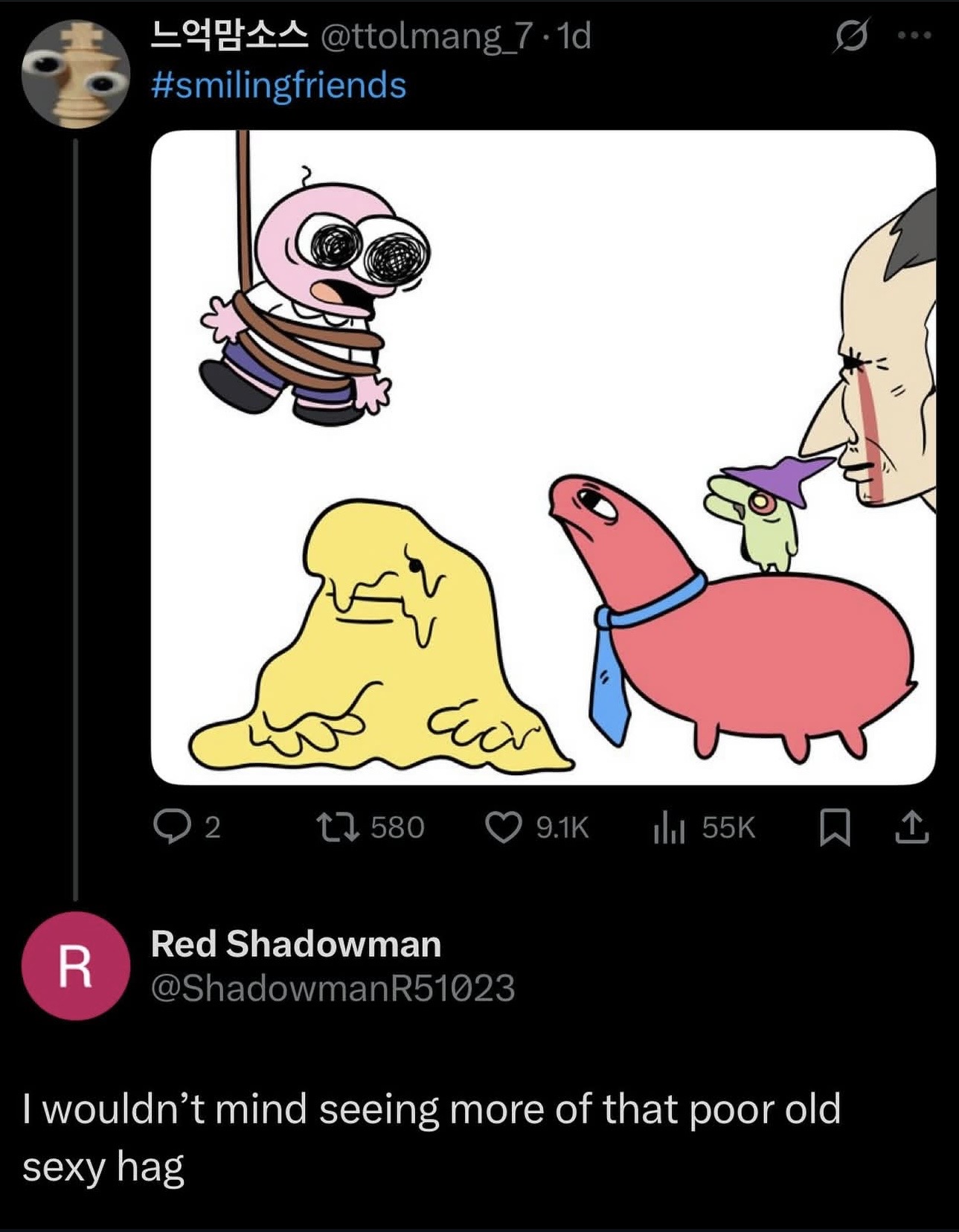Open the chess piece profile avatar
The width and height of the screenshot is (959, 1232).
75,74
